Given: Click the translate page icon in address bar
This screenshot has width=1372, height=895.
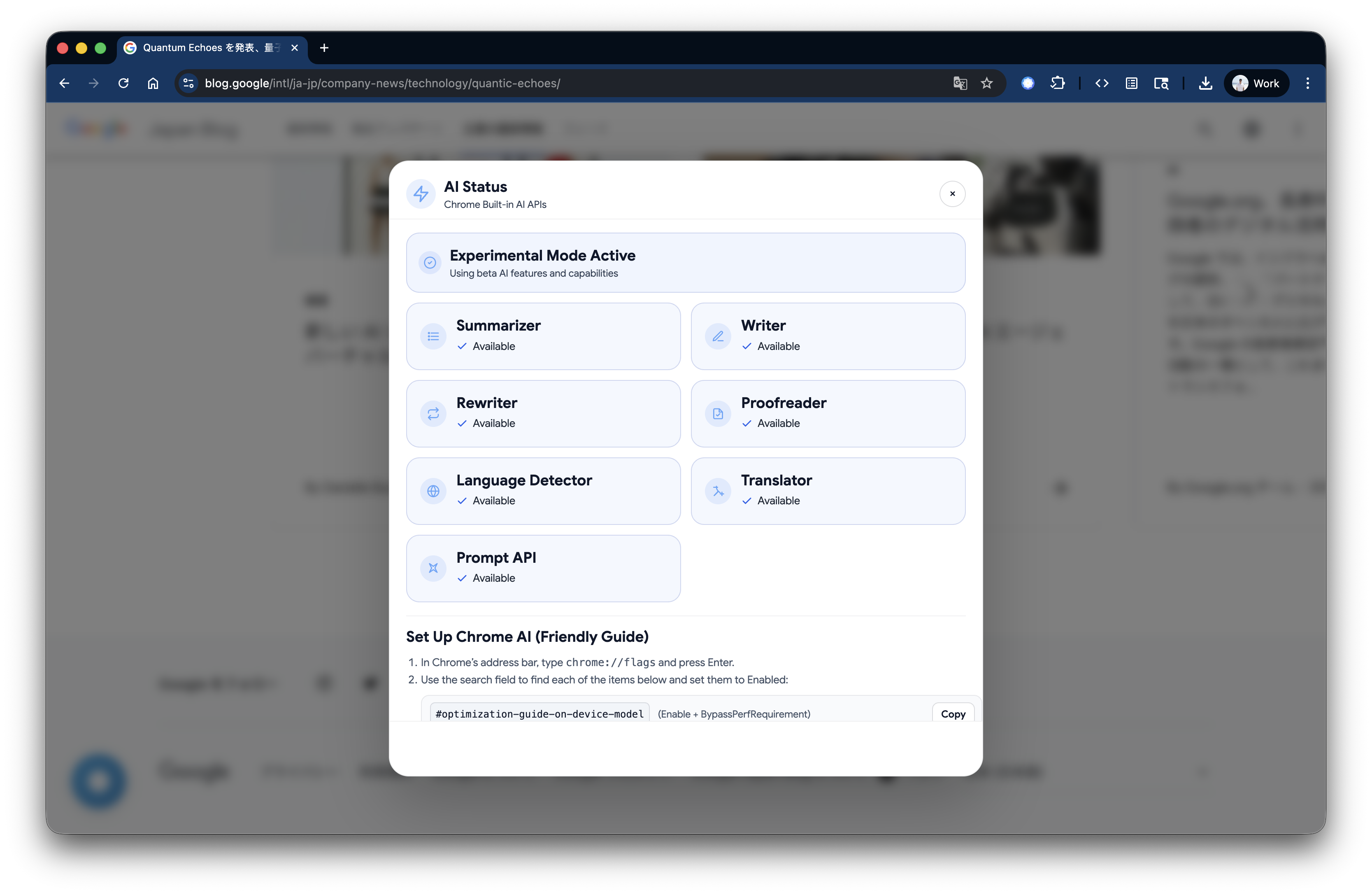Looking at the screenshot, I should coord(960,83).
